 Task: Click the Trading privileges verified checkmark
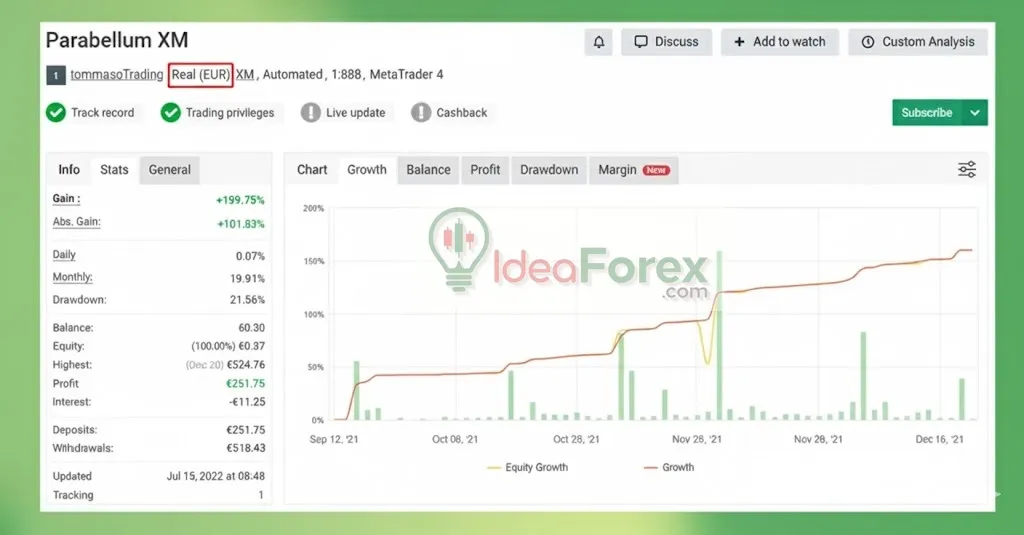click(x=170, y=112)
